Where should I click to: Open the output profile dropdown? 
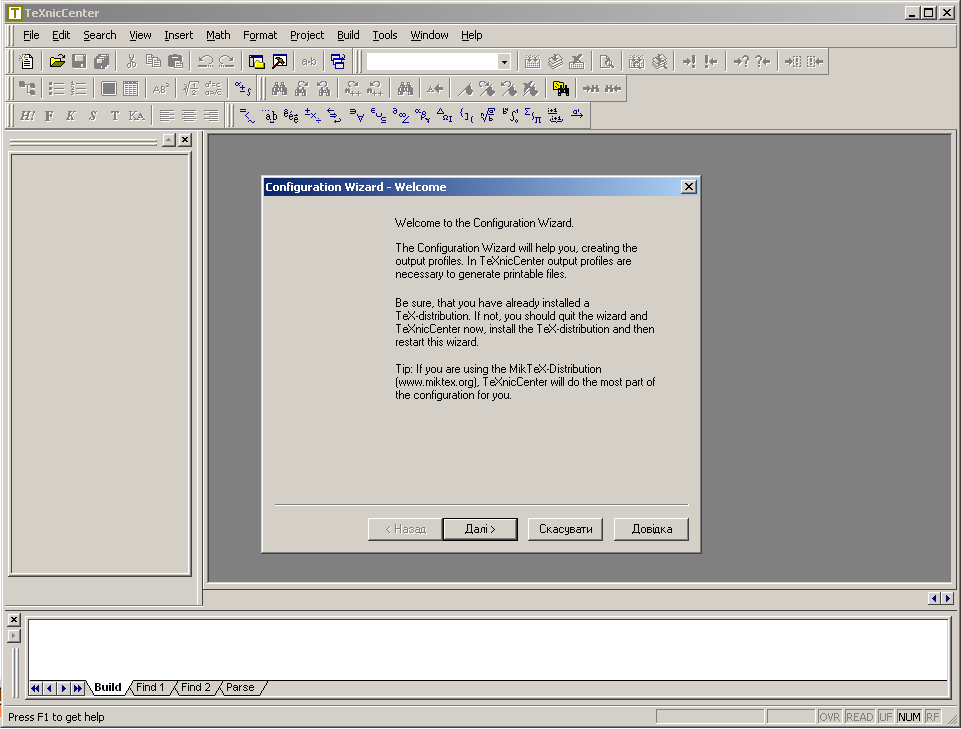pyautogui.click(x=504, y=62)
